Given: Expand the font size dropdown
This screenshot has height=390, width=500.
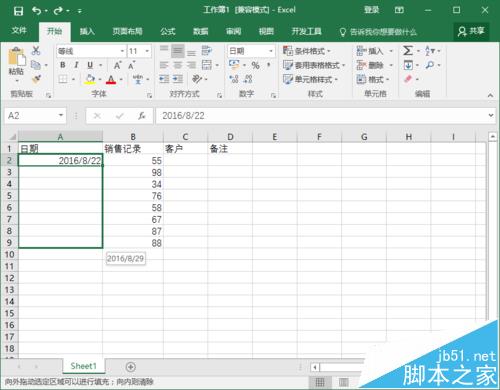Looking at the screenshot, I should 147,51.
